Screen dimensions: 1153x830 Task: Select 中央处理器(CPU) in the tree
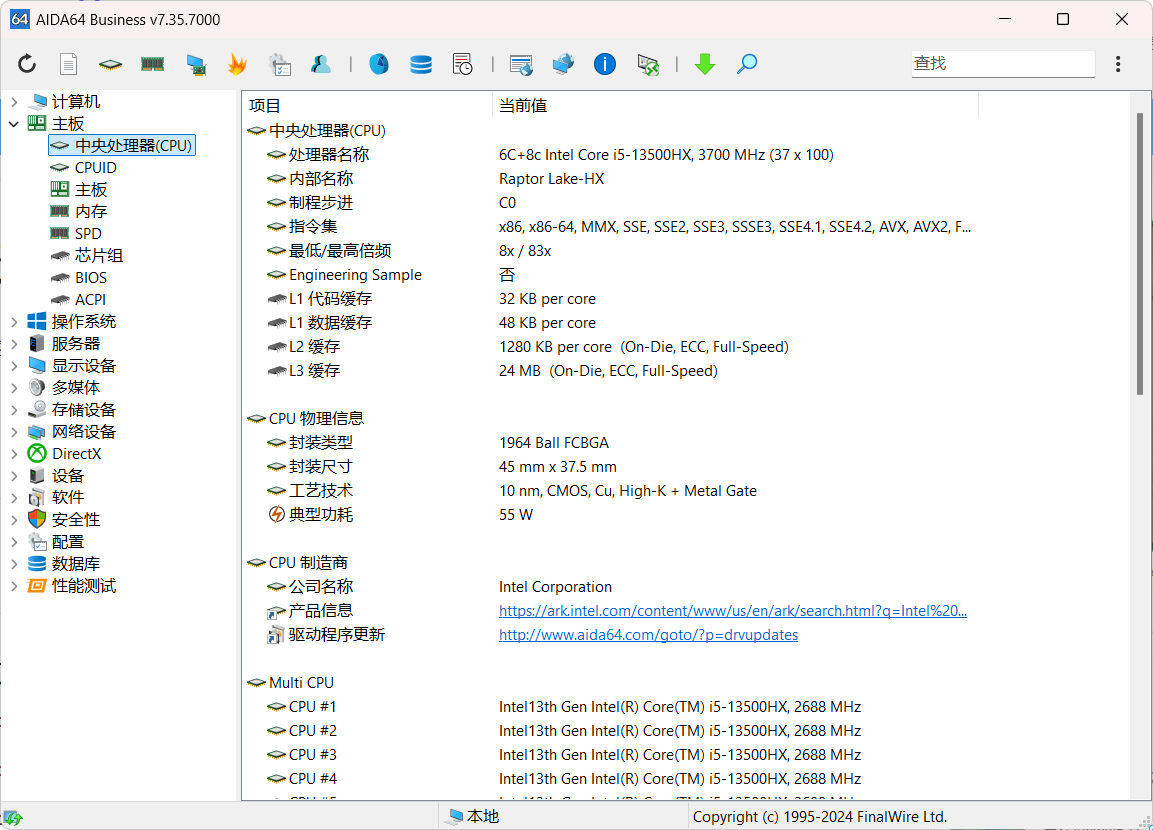[122, 146]
